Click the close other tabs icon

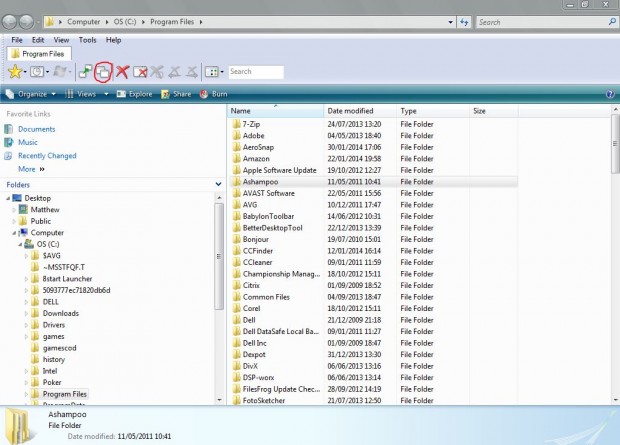140,72
